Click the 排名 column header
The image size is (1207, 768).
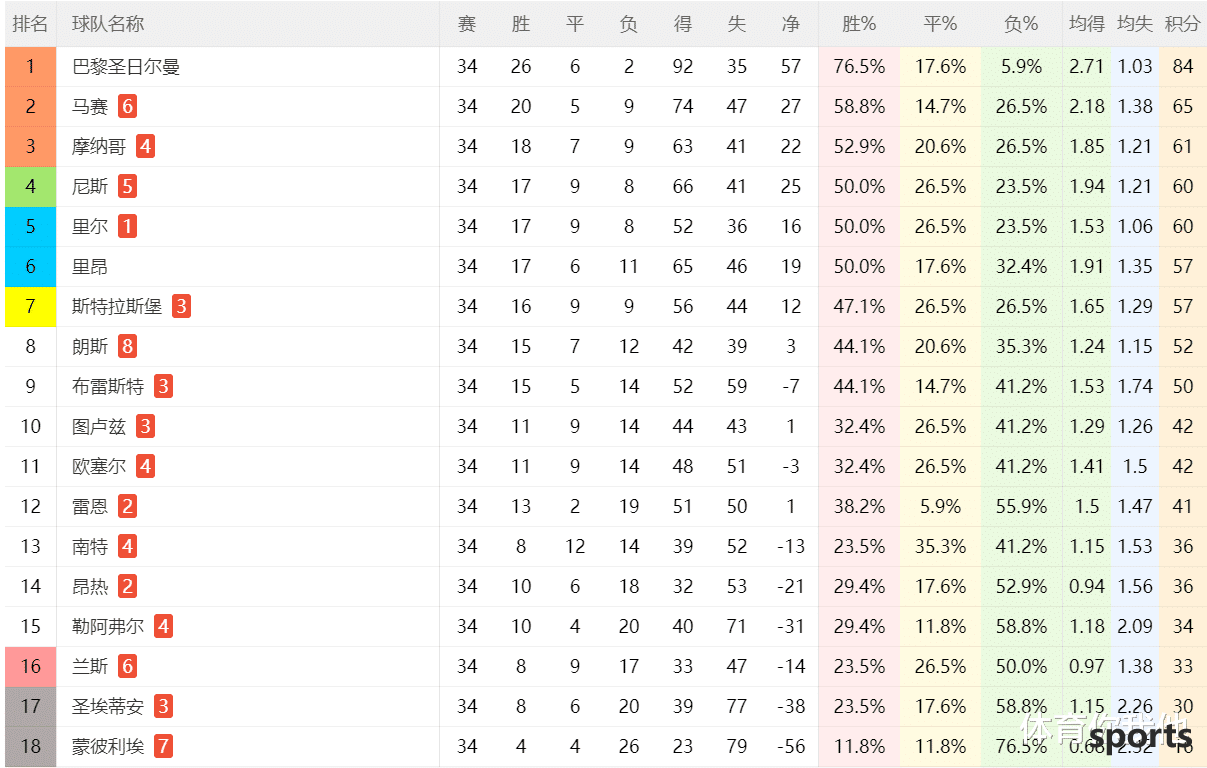point(30,24)
